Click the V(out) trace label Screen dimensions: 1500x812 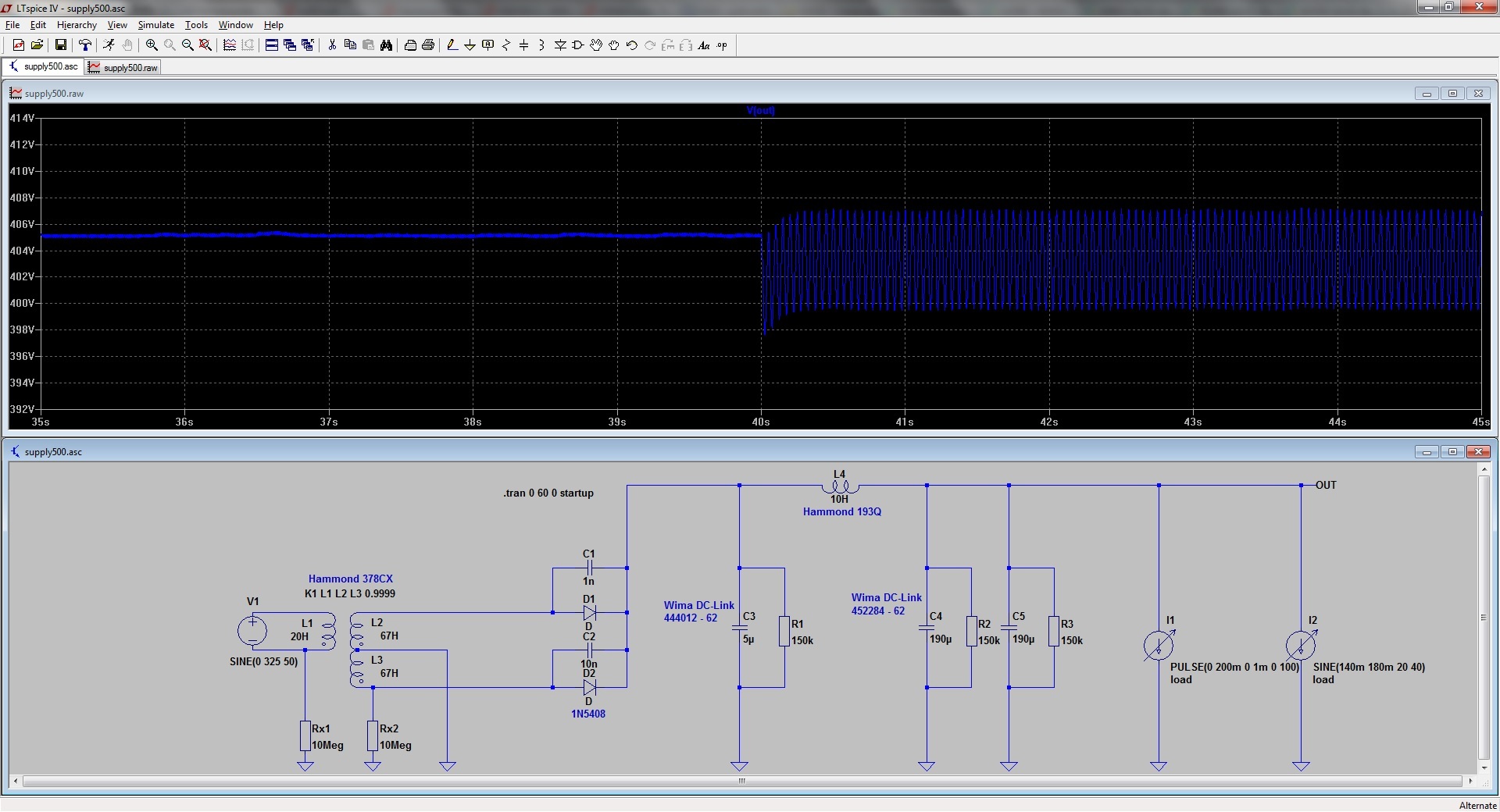click(760, 111)
